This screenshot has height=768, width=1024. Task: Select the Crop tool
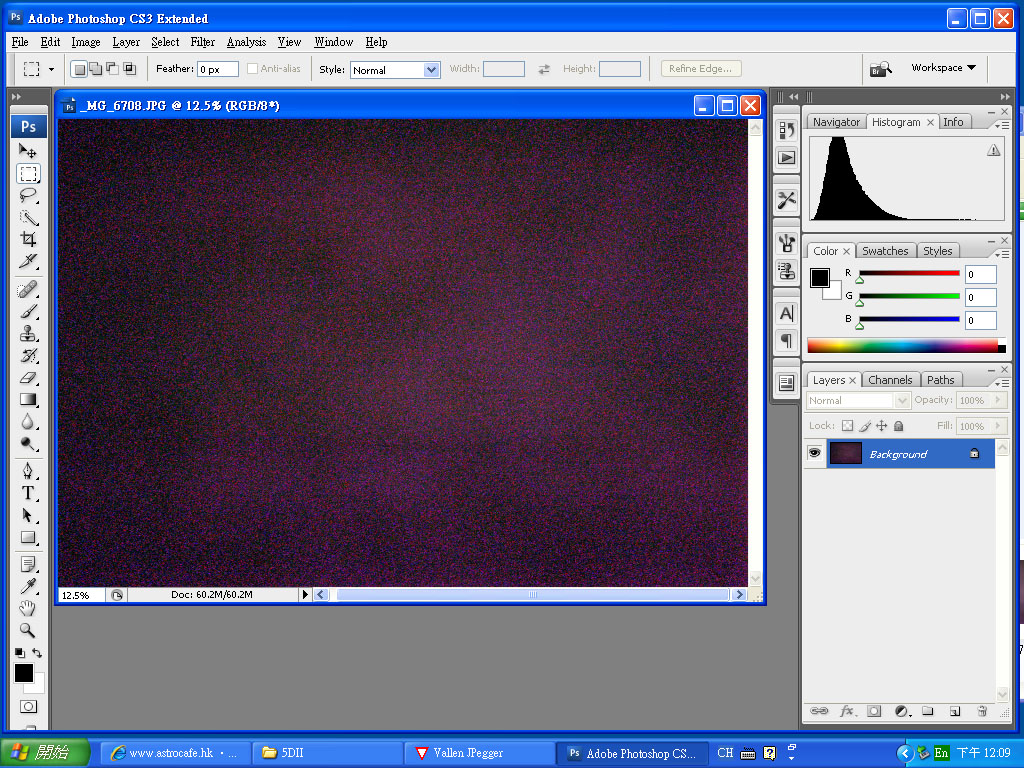pos(28,239)
